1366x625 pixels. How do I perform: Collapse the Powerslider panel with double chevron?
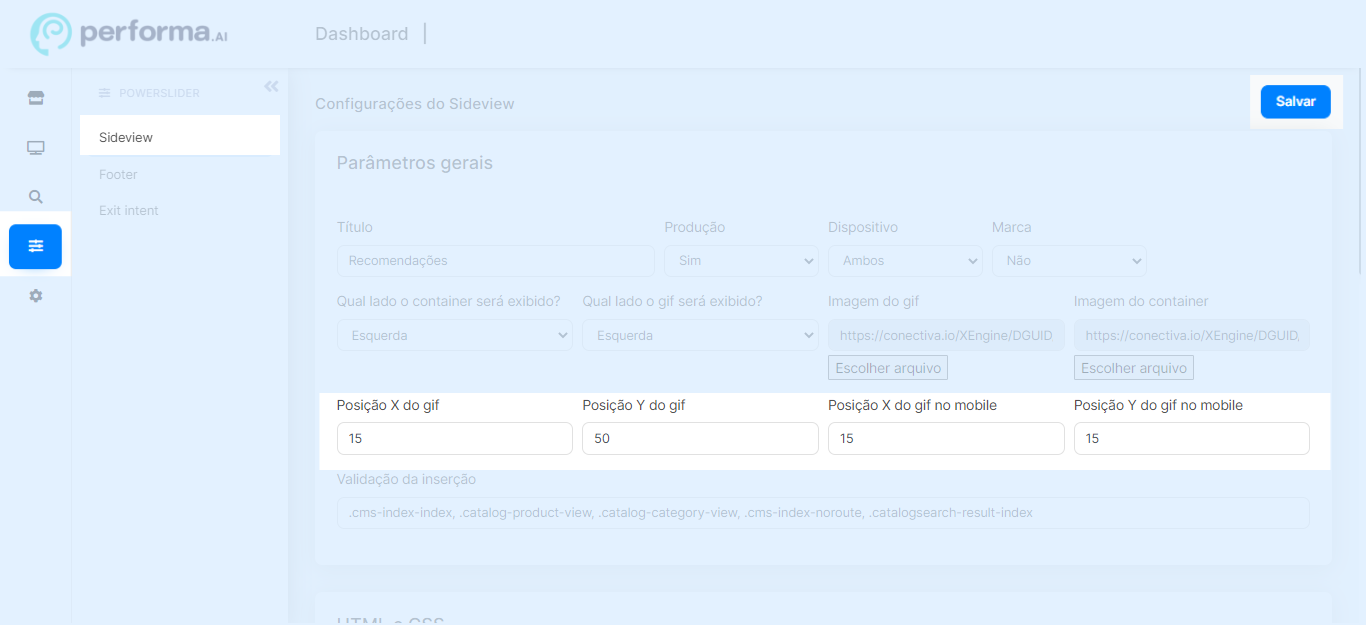(271, 87)
